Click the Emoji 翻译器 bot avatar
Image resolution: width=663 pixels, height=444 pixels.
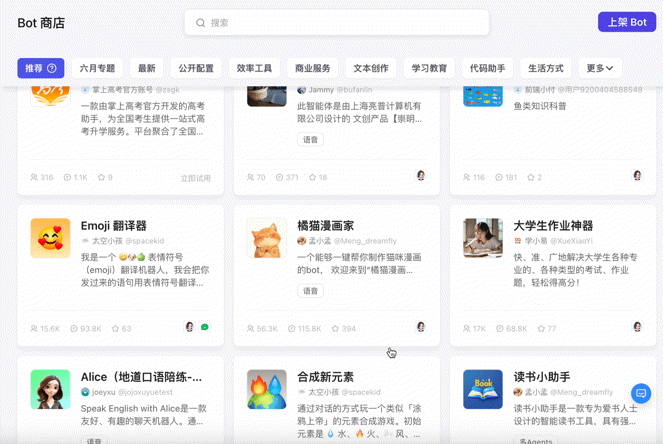50,238
